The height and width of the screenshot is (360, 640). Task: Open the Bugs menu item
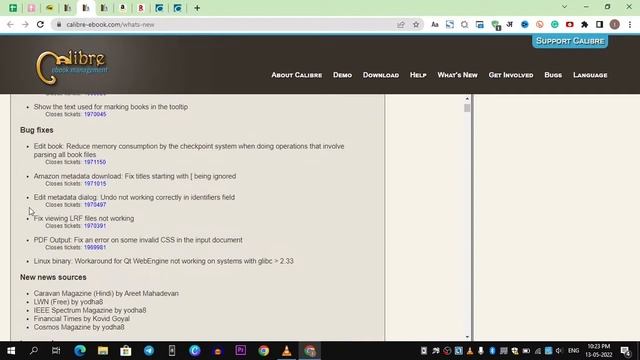(x=553, y=75)
